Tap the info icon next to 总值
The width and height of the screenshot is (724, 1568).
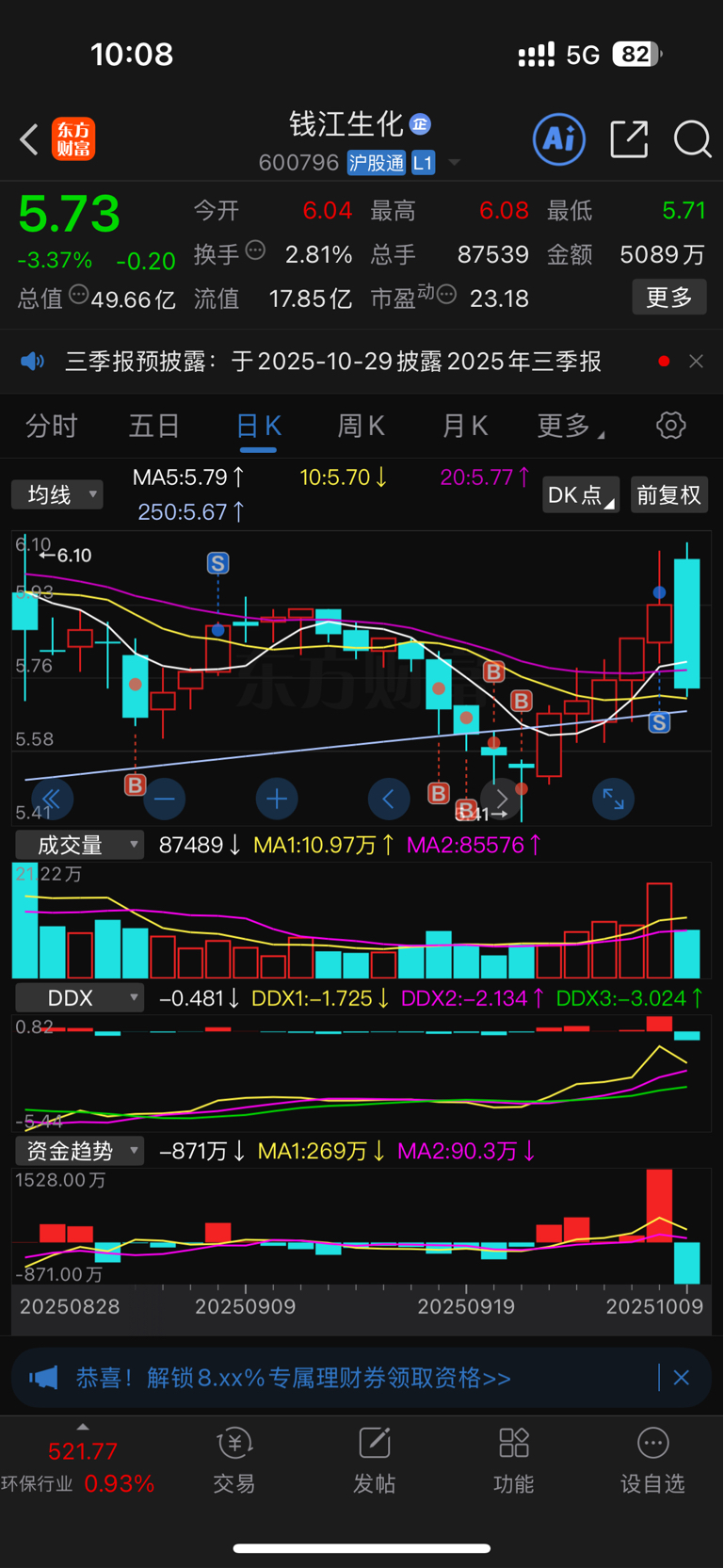click(79, 295)
